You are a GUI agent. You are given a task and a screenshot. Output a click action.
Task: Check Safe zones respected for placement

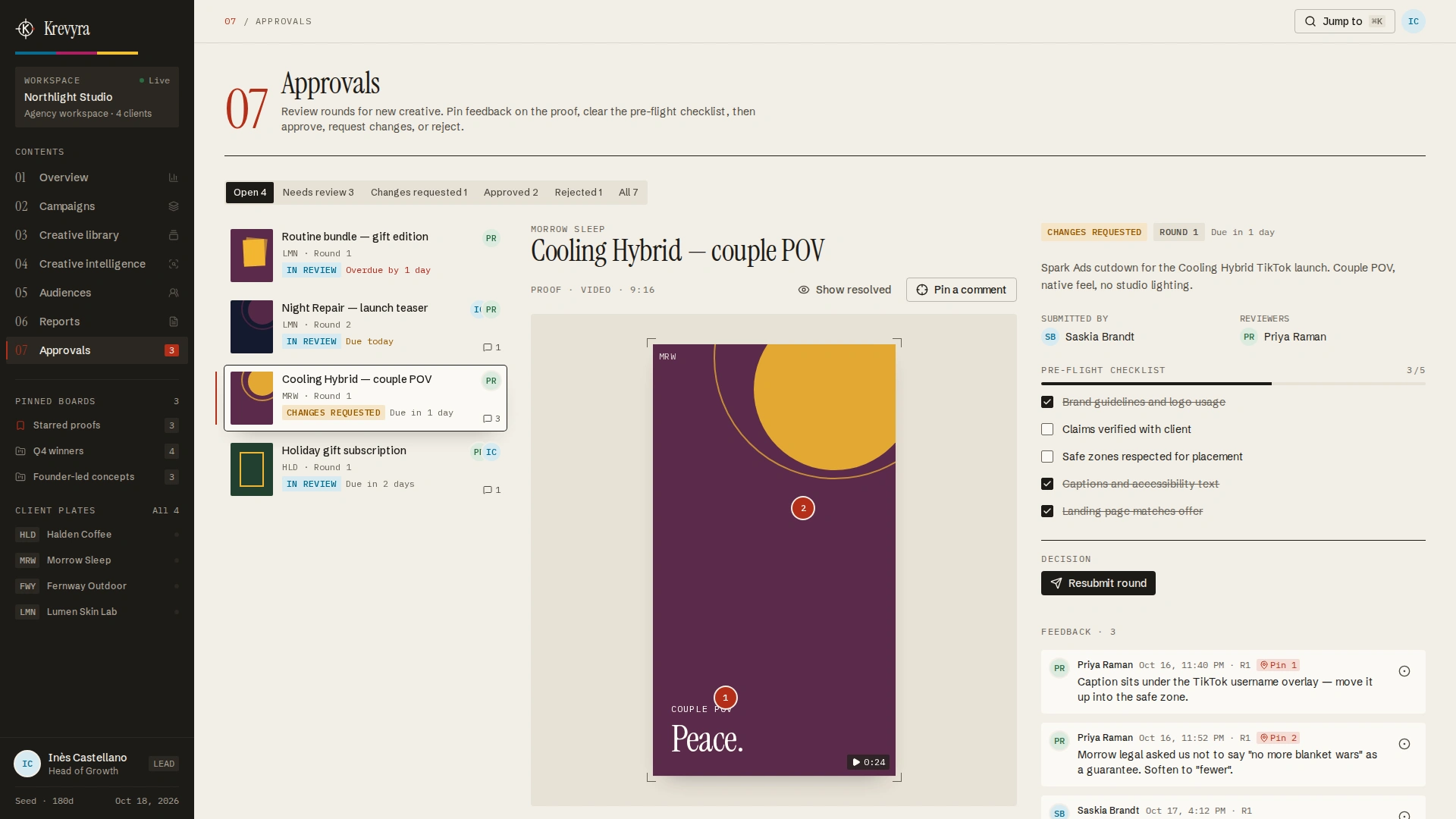[1047, 457]
